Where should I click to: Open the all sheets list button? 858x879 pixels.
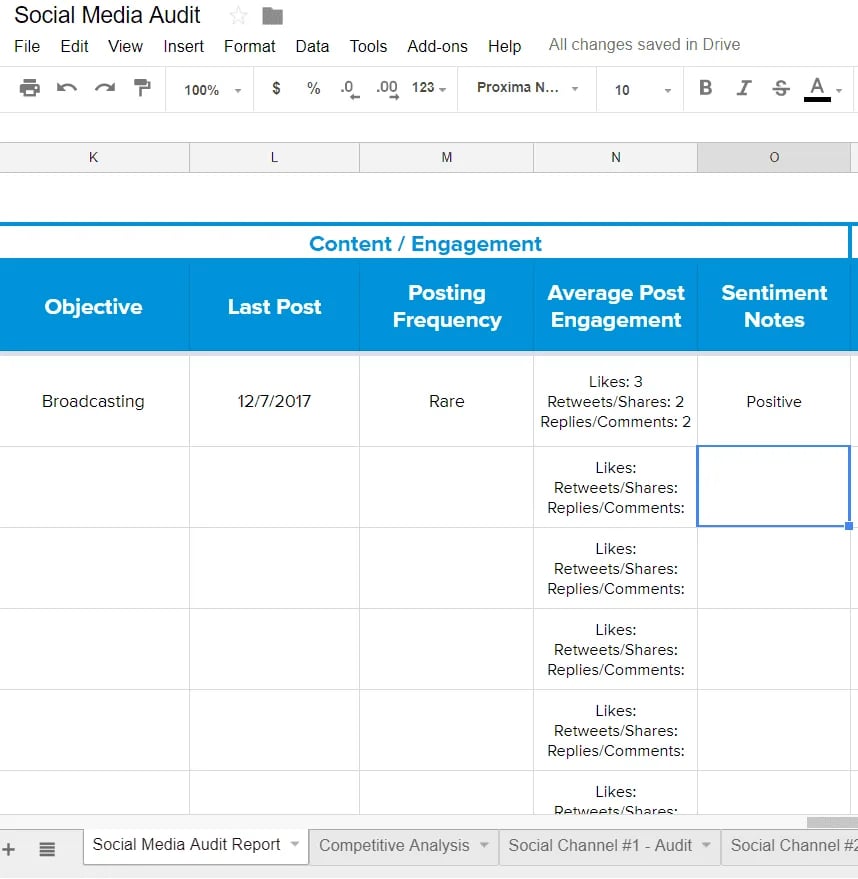pos(47,849)
